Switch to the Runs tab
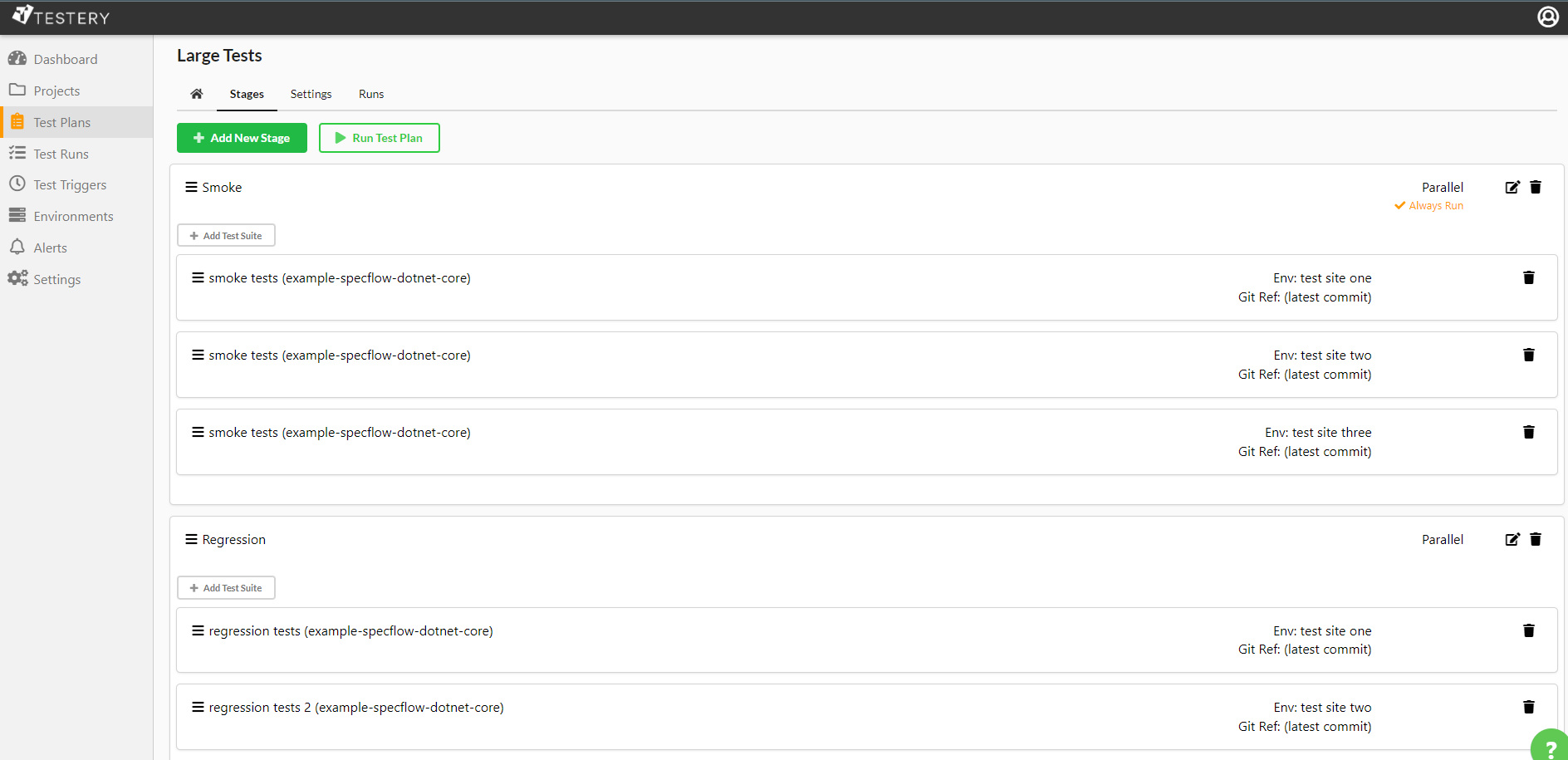The height and width of the screenshot is (760, 1568). pos(370,94)
